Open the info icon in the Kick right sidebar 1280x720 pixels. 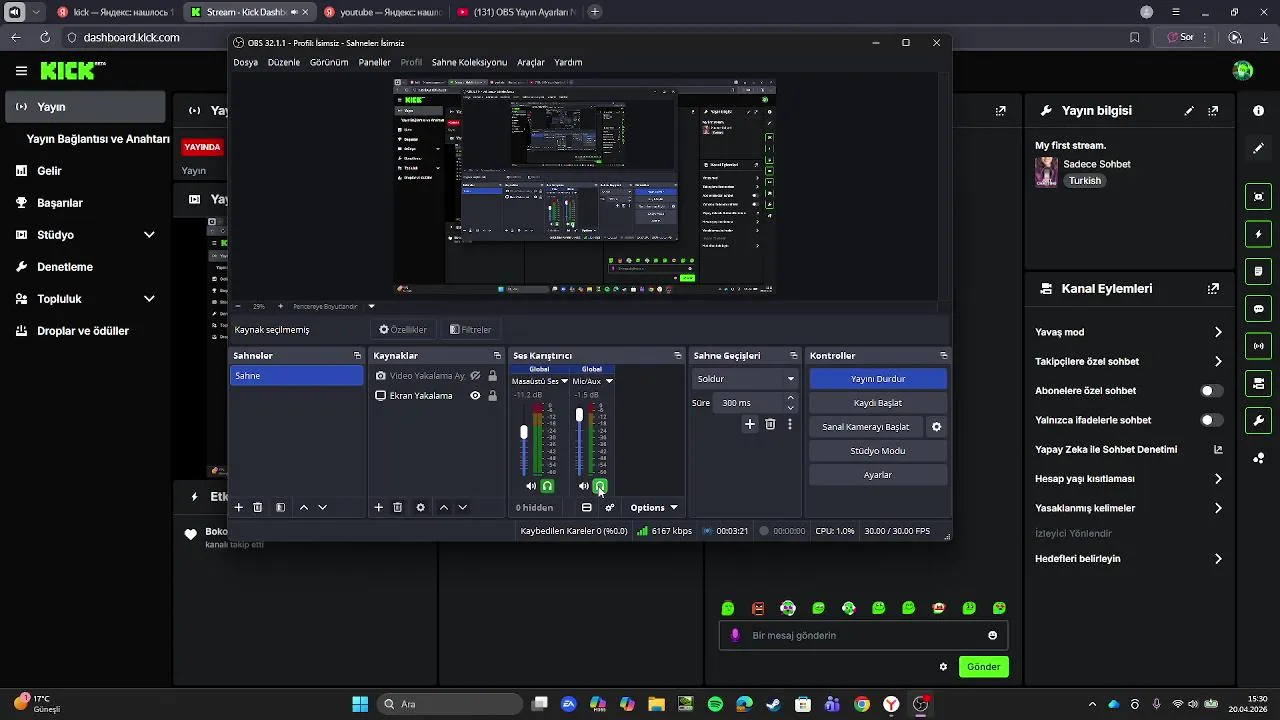pyautogui.click(x=1259, y=111)
